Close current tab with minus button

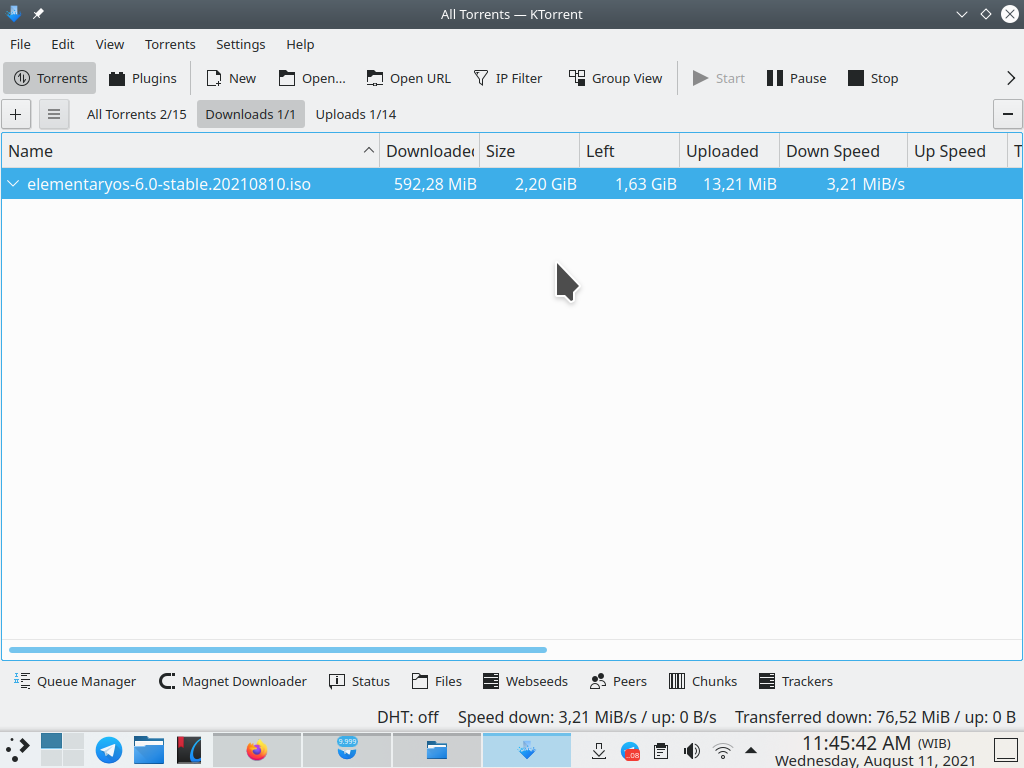coord(1008,114)
